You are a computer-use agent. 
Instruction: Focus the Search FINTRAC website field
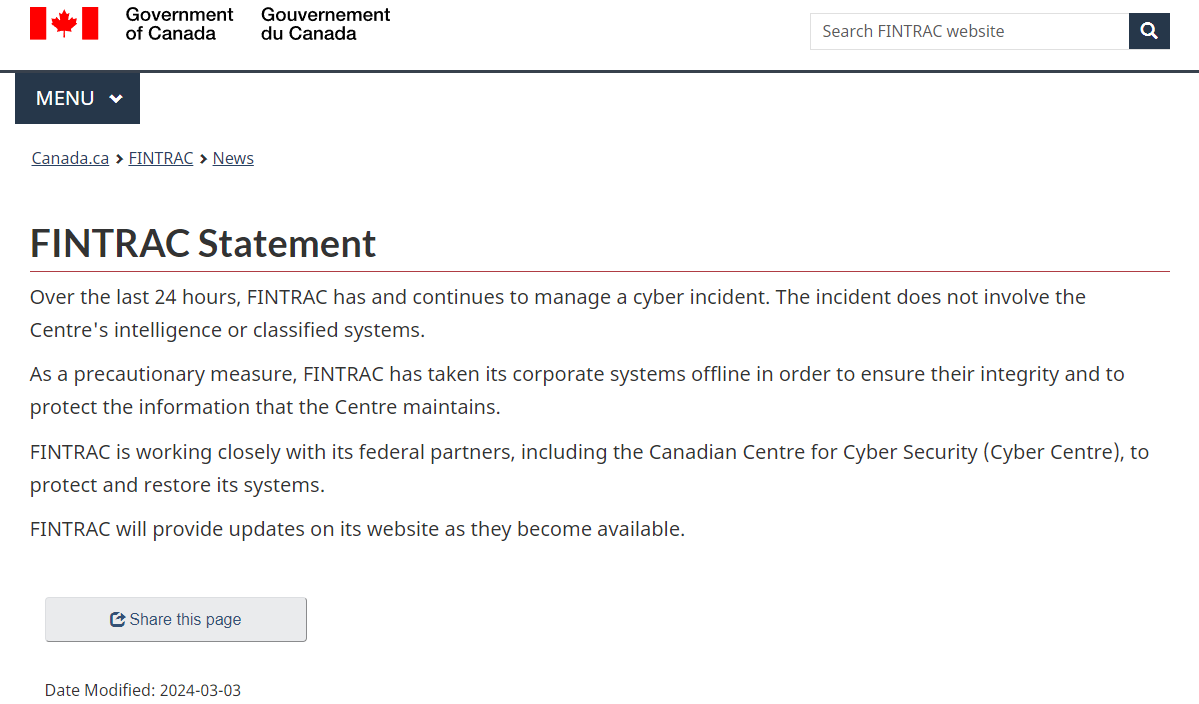(969, 31)
